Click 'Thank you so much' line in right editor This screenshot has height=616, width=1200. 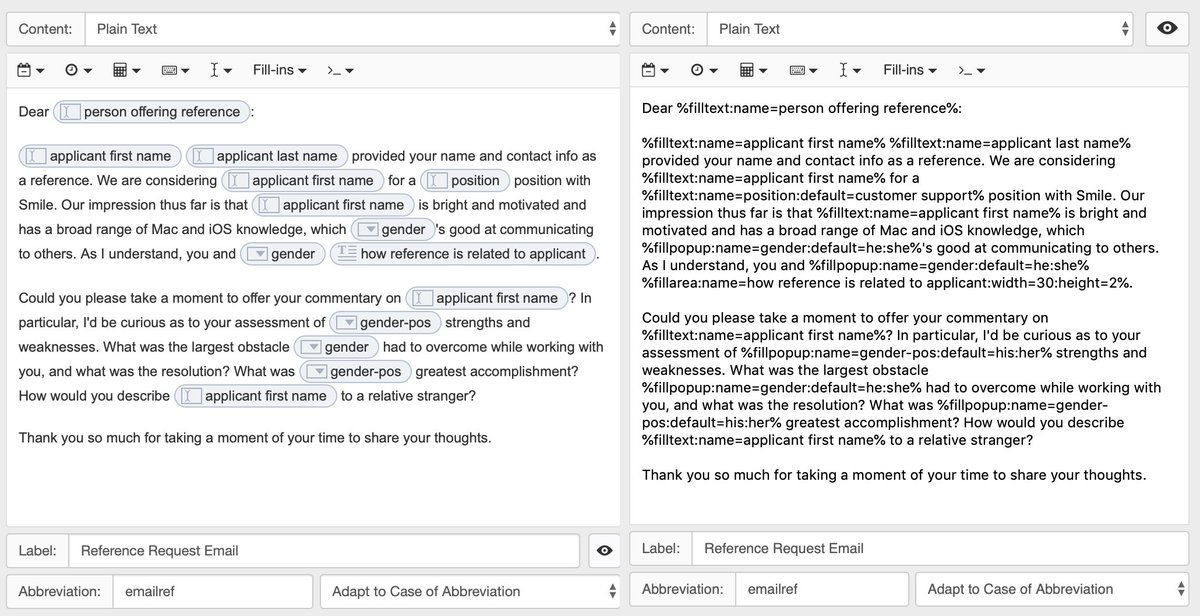[894, 475]
